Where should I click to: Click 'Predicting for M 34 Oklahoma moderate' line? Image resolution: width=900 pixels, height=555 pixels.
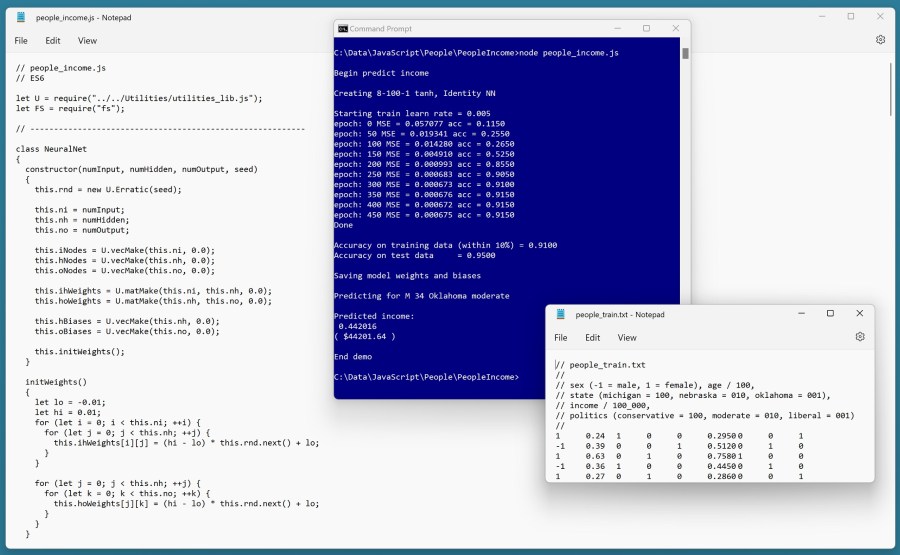pos(422,296)
